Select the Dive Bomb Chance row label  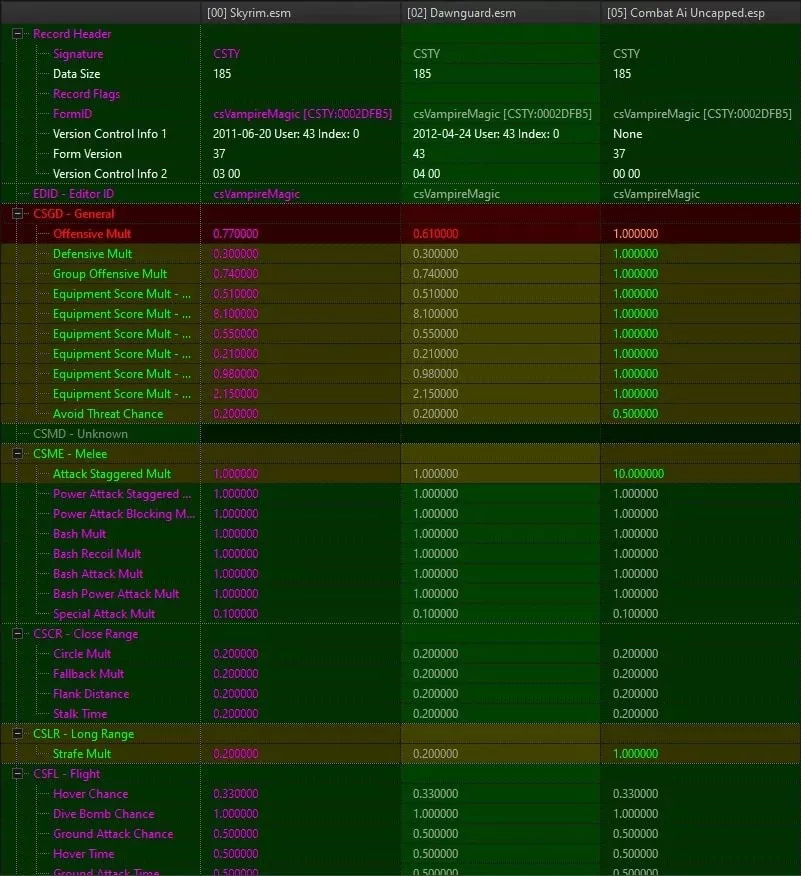pos(103,814)
